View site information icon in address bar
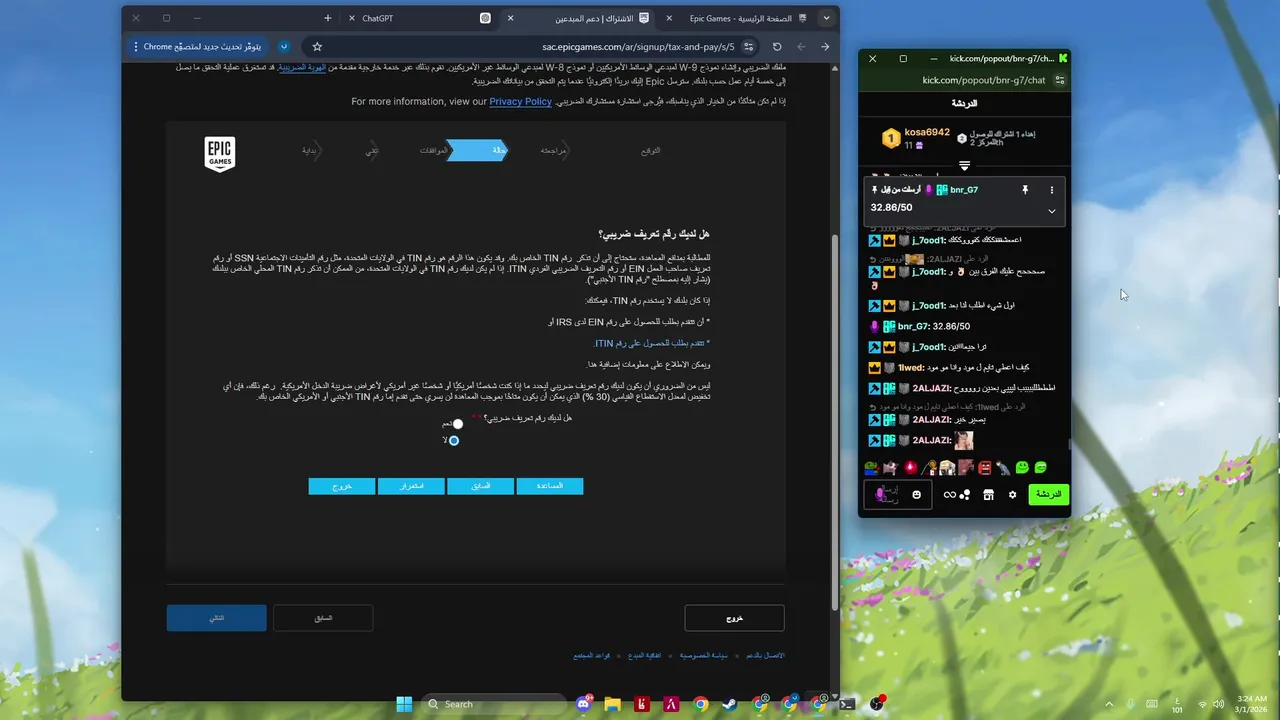Viewport: 1280px width, 720px height. 748,46
